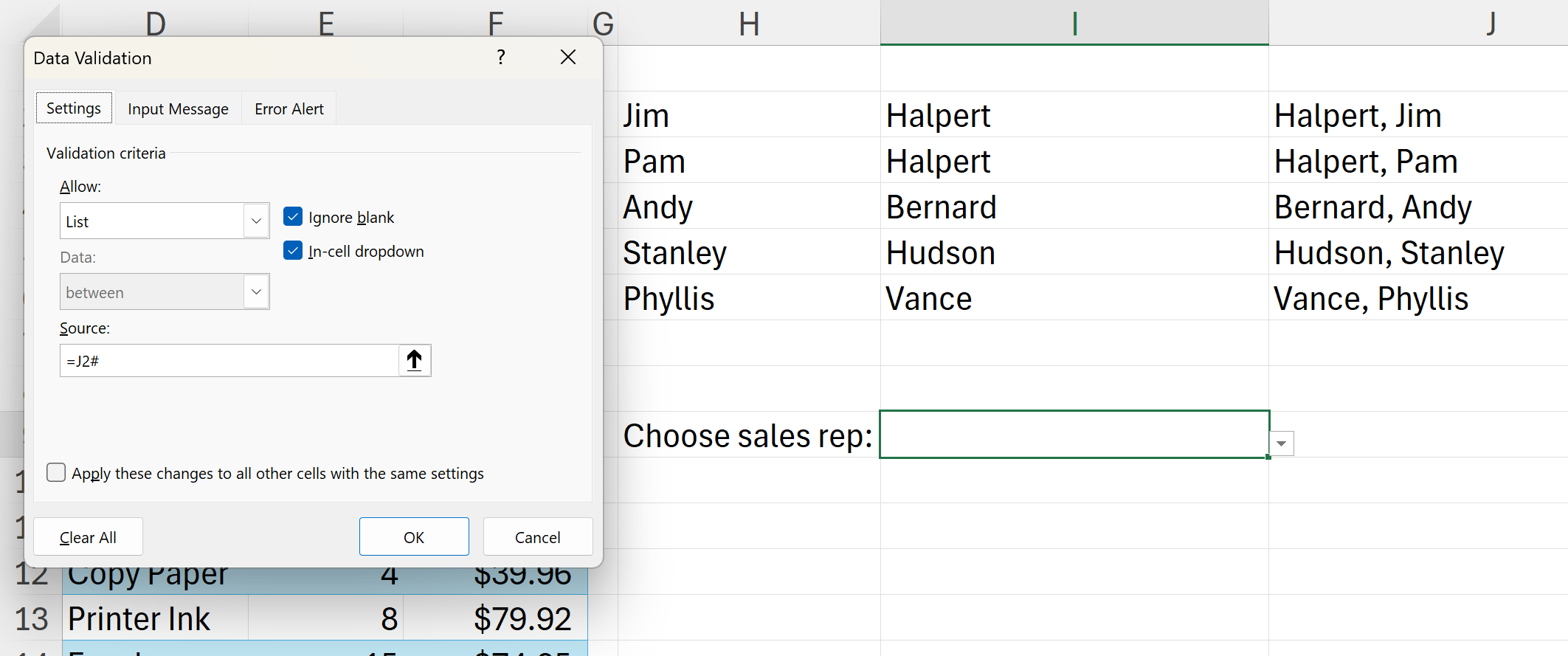Switch to the Error Alert tab
Image resolution: width=1568 pixels, height=656 pixels.
[289, 109]
